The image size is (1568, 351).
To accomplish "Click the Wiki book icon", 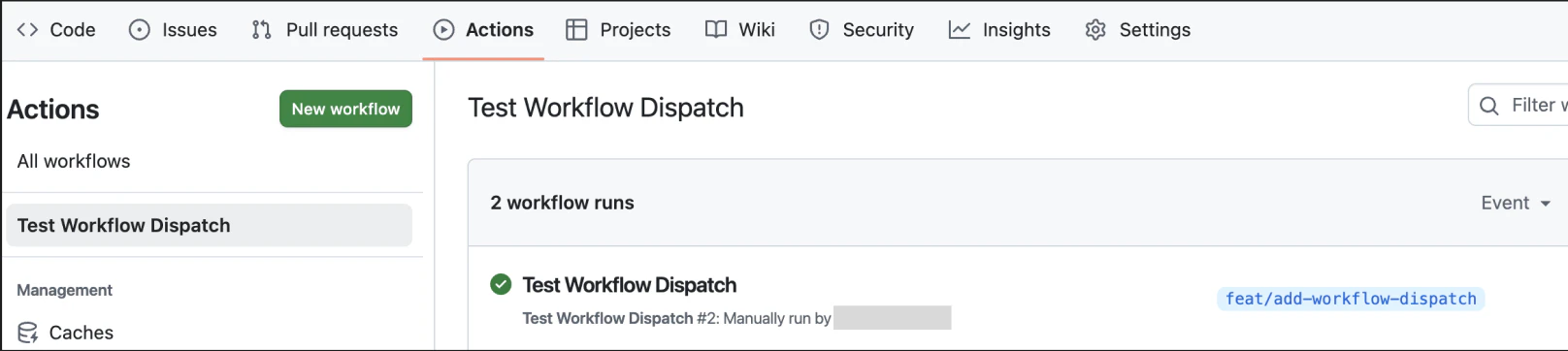I will coord(716,30).
